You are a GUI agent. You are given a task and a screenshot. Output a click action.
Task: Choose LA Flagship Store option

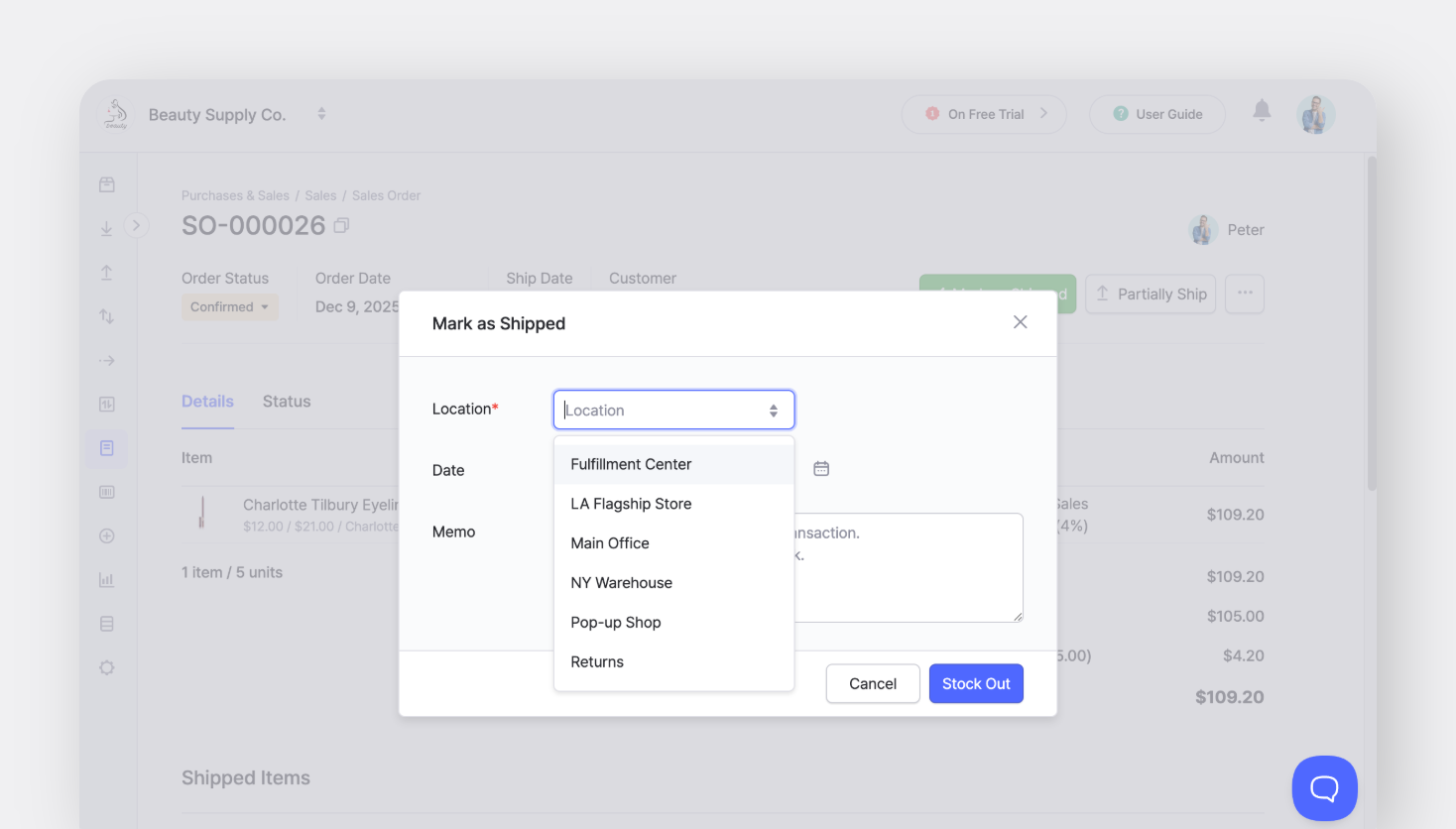(631, 504)
